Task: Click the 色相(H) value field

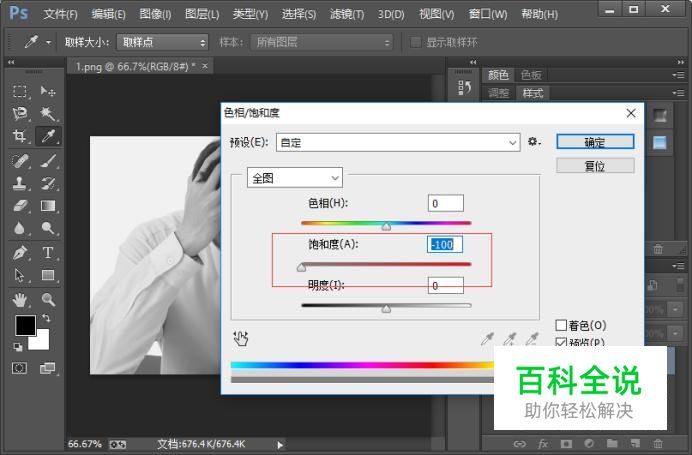Action: coord(446,203)
